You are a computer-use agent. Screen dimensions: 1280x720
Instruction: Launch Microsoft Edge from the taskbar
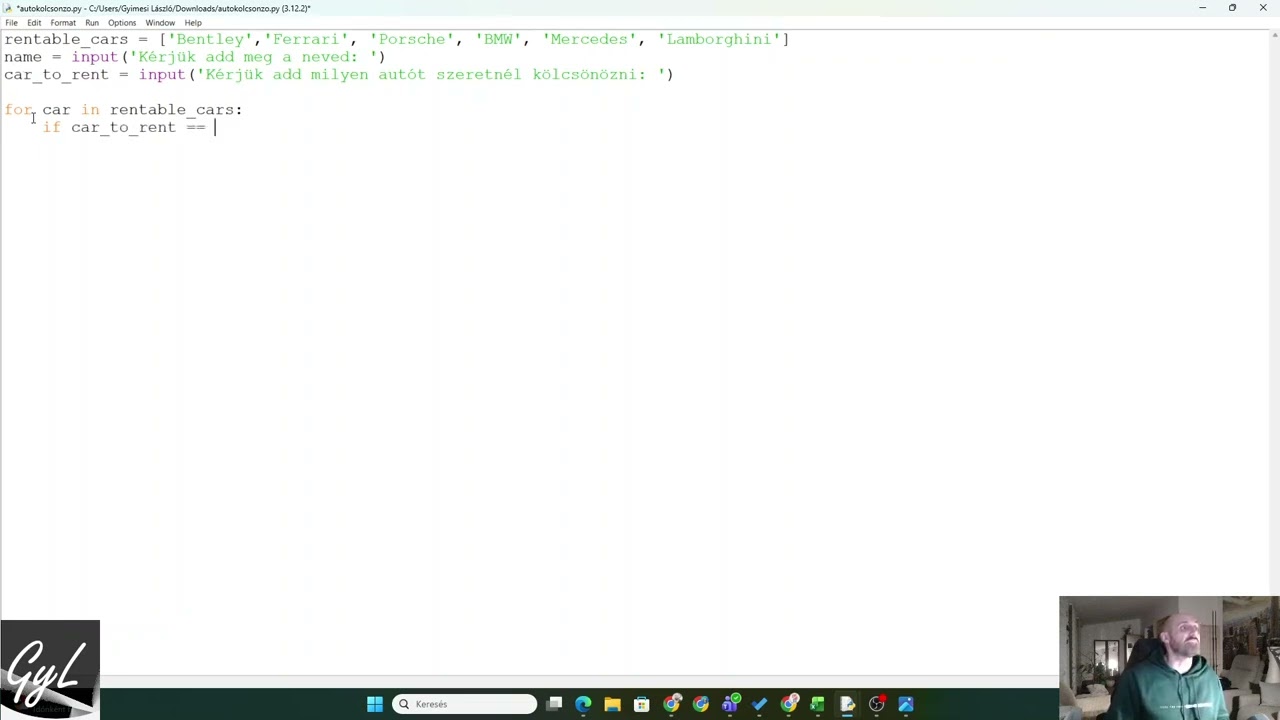pos(583,704)
